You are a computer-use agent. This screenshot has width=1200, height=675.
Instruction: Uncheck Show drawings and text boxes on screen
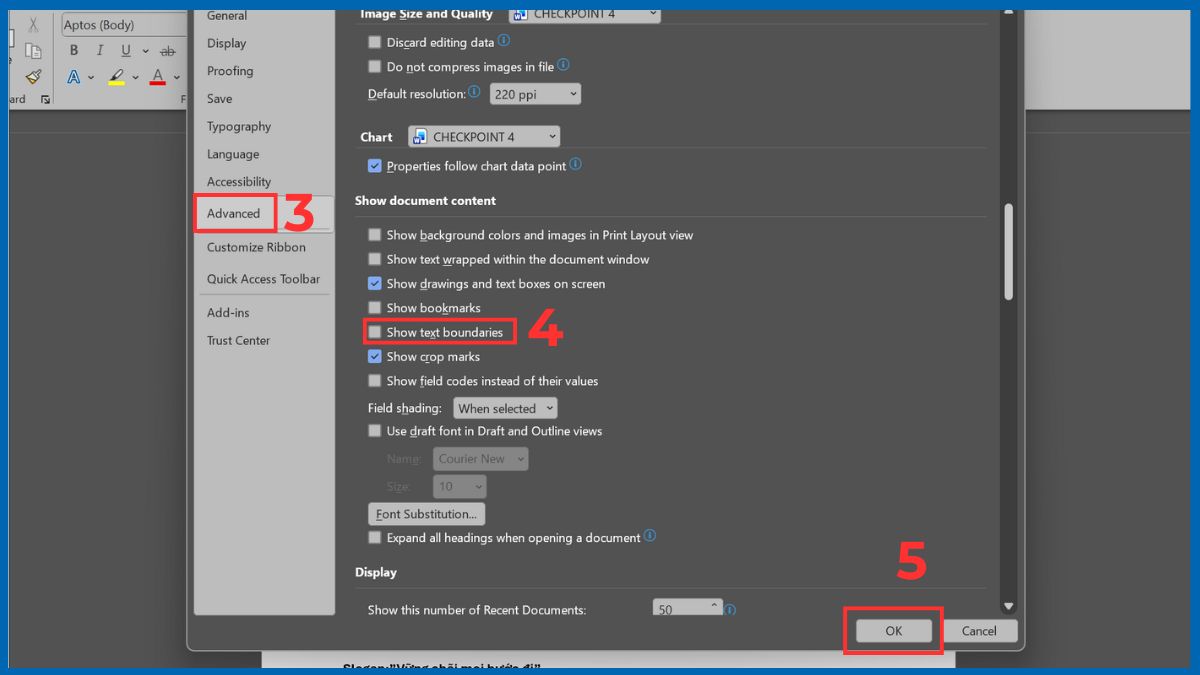pos(375,284)
